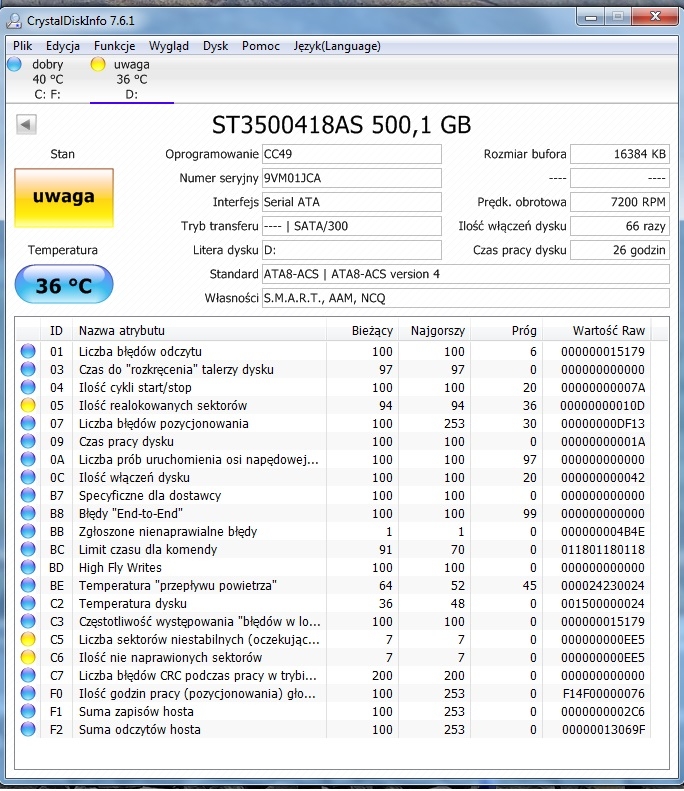Click status icon of row 01 Liczba błędów odczytu
684x791 pixels.
click(28, 351)
